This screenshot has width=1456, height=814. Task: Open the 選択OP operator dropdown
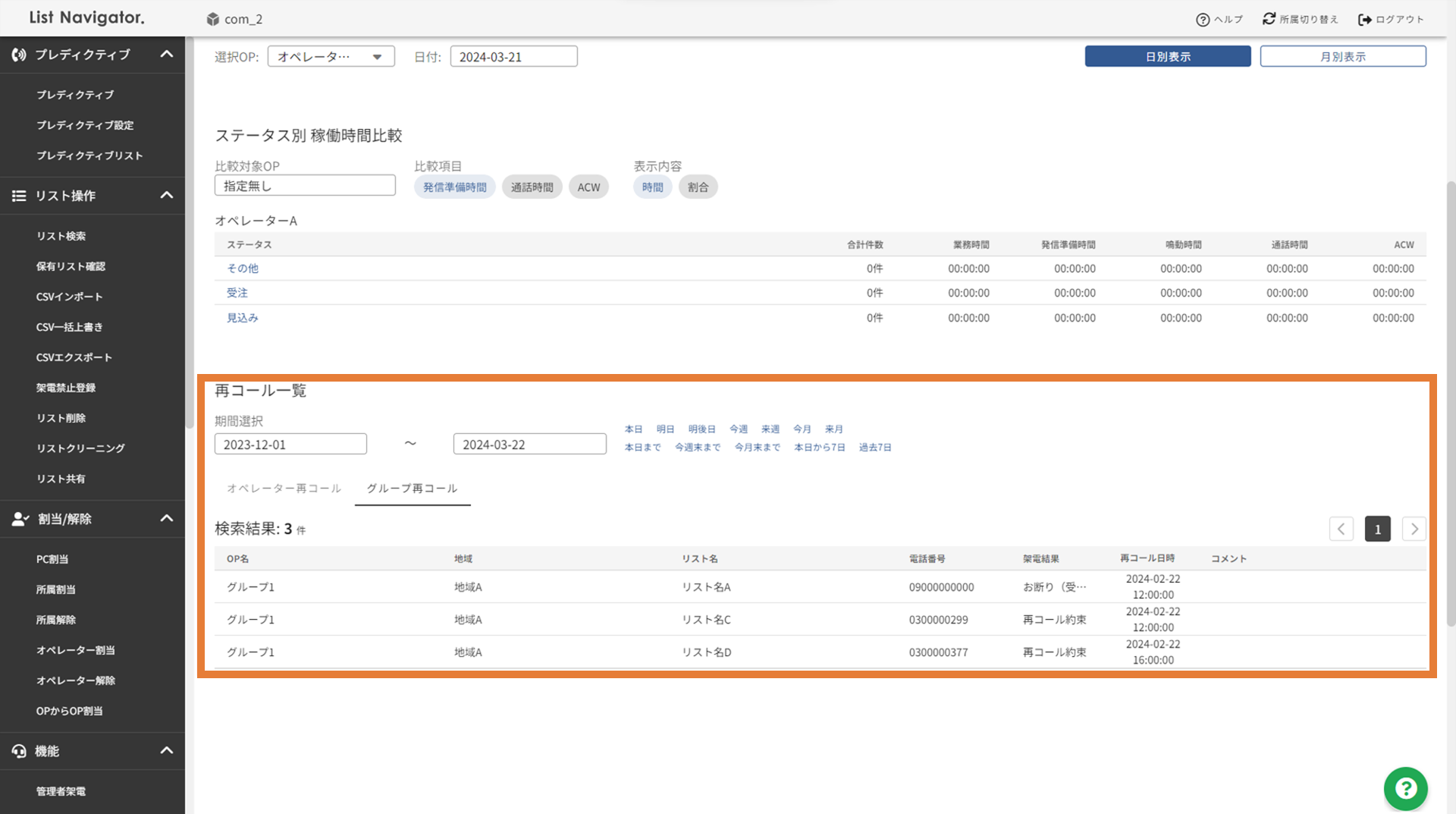[x=331, y=57]
